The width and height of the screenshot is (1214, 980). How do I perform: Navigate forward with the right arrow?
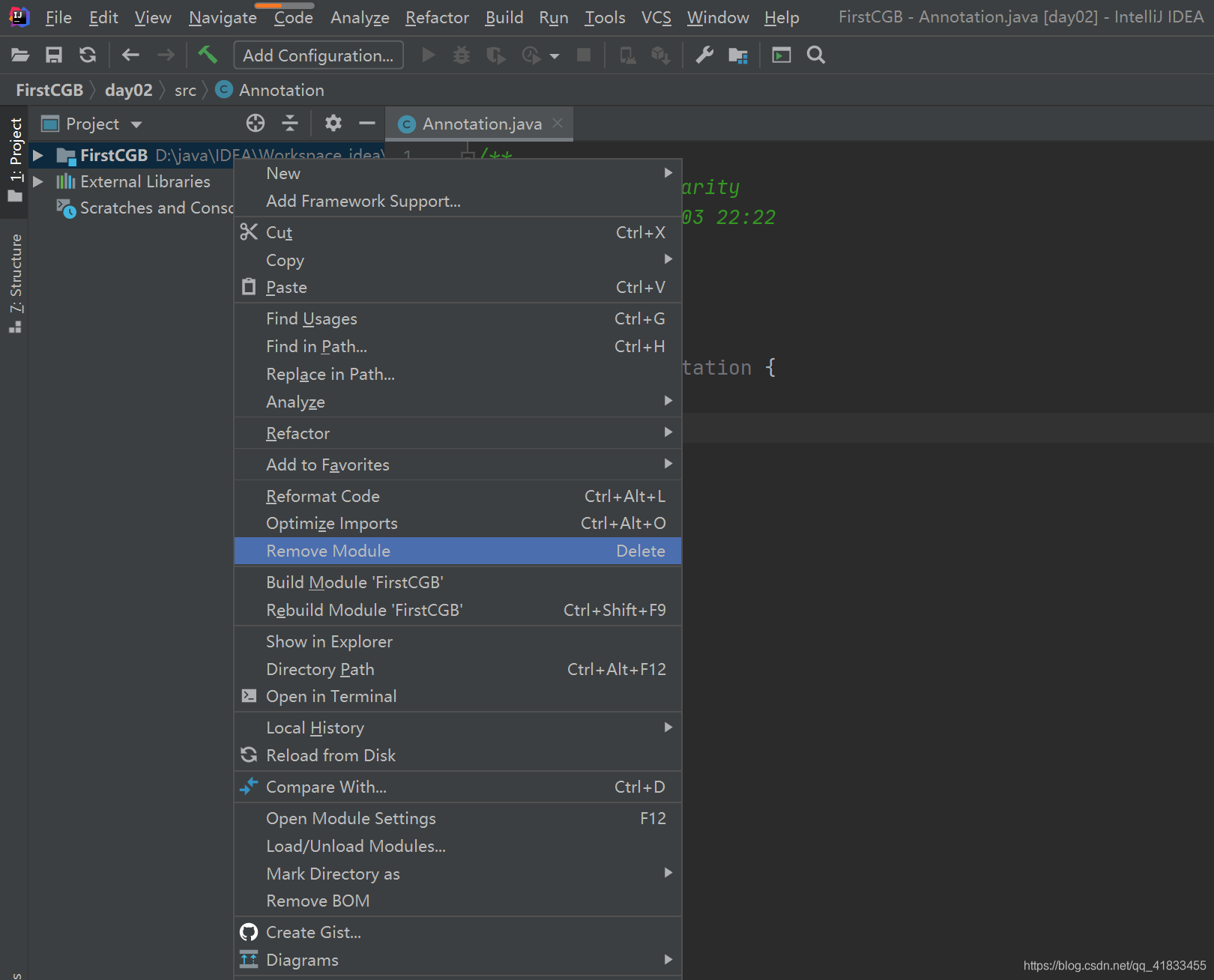tap(166, 55)
